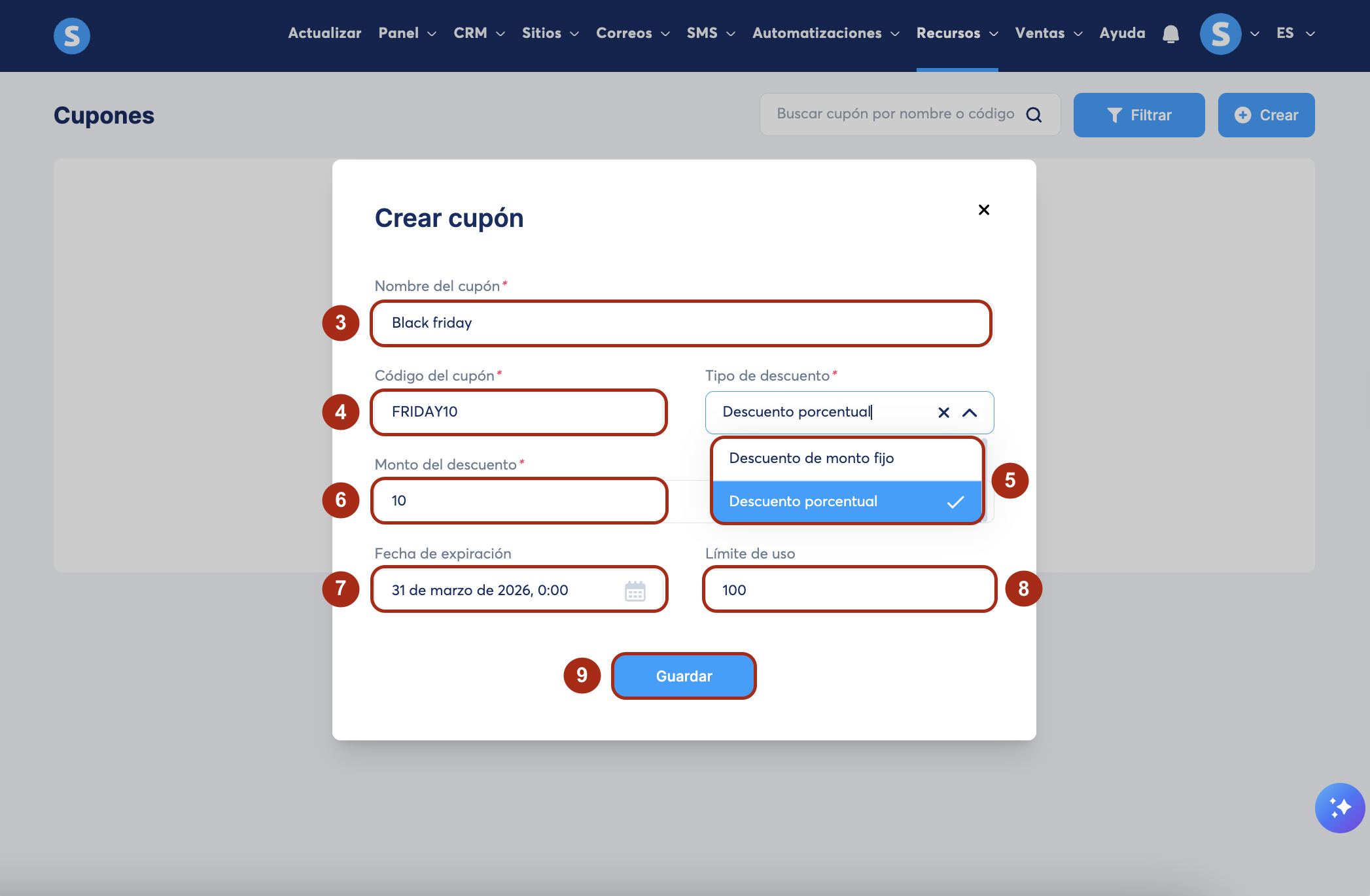
Task: Click the Filtrar button
Action: (x=1138, y=115)
